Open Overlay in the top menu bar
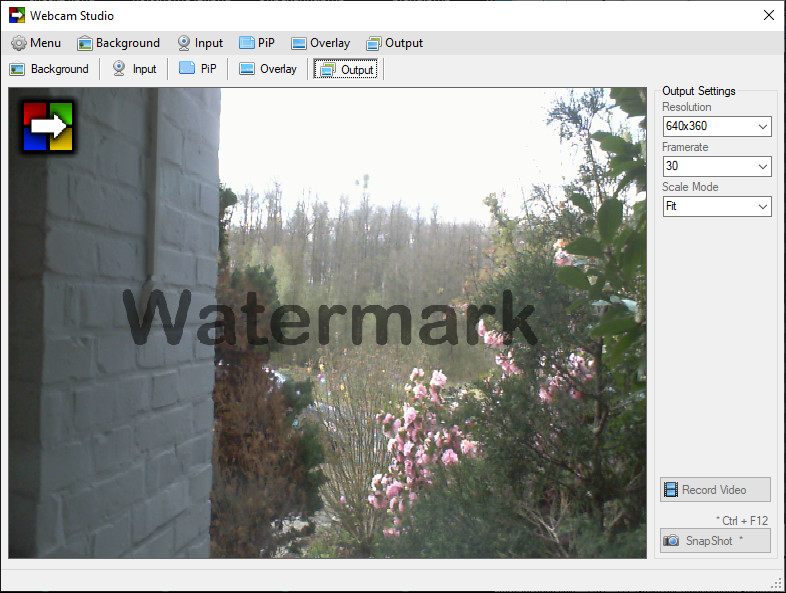 [x=320, y=43]
